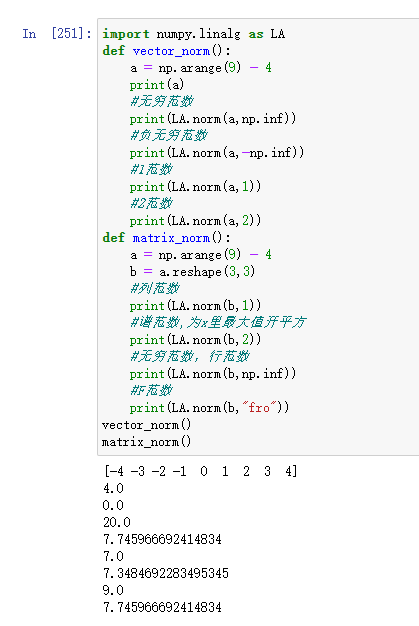The image size is (419, 626).
Task: Click the output value 9.0
Action: tap(113, 590)
